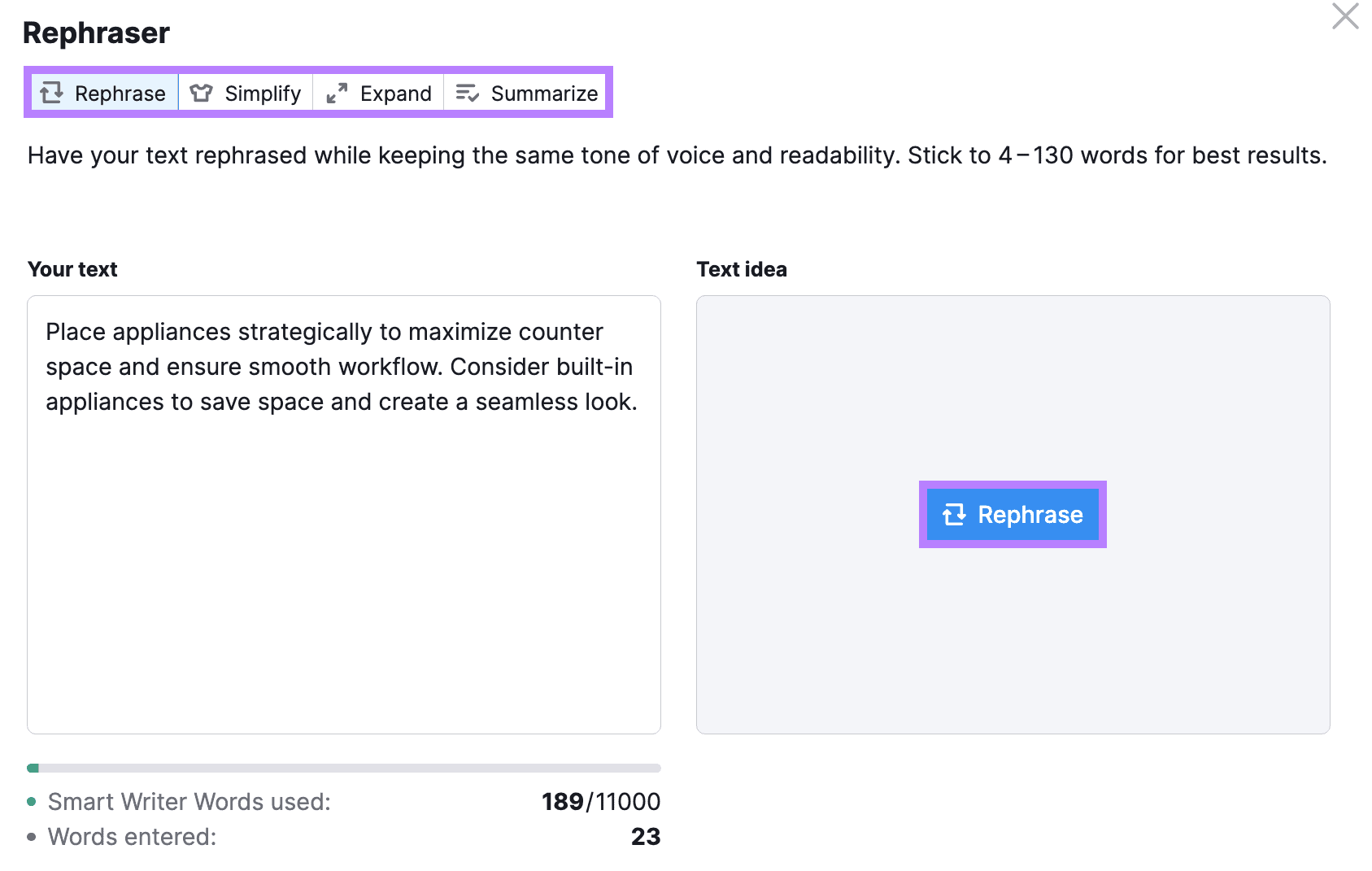This screenshot has width=1372, height=871.
Task: Click the Smart Writer words usage progress bar
Action: point(343,768)
